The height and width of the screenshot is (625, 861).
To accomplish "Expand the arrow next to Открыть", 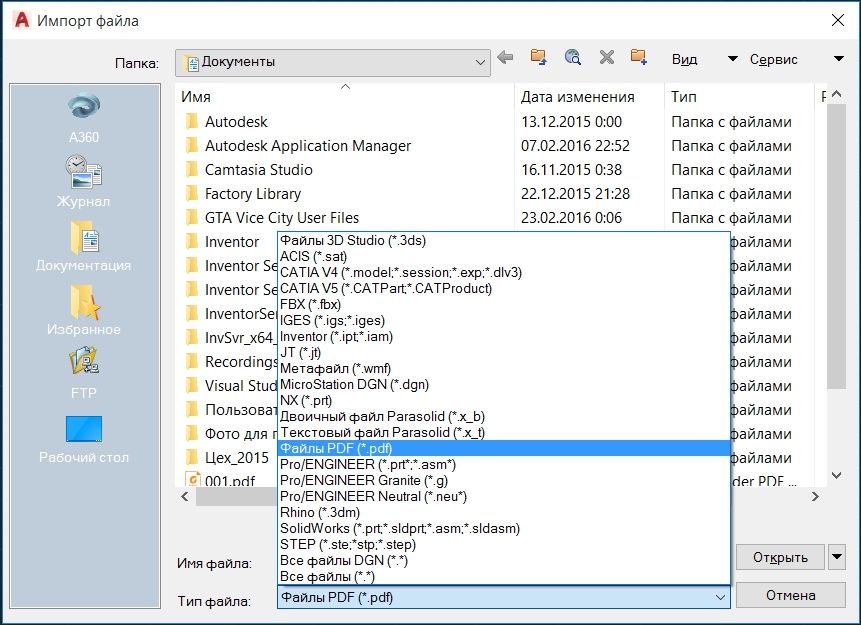I will tap(837, 557).
